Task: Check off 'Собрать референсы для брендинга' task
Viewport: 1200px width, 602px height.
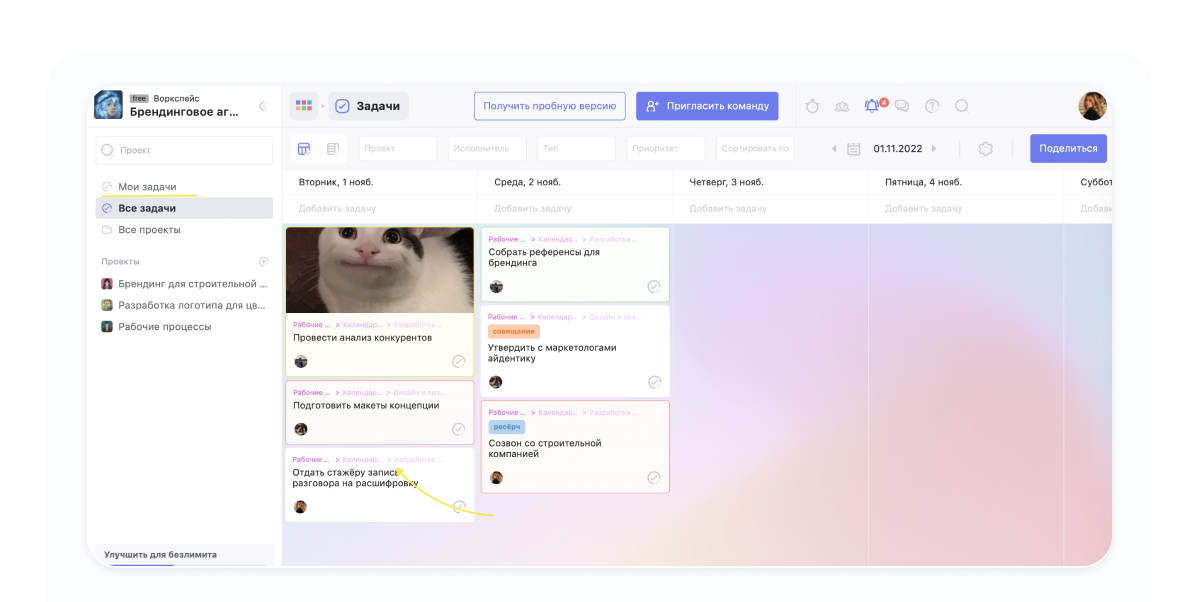Action: click(x=654, y=287)
